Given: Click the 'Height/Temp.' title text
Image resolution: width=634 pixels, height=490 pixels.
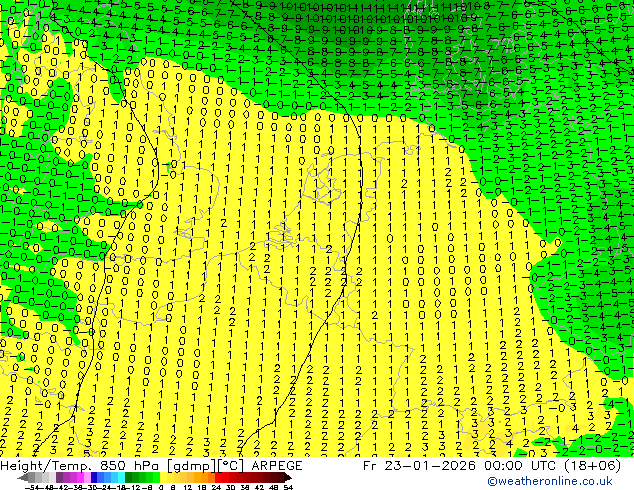Looking at the screenshot, I should tap(45, 466).
